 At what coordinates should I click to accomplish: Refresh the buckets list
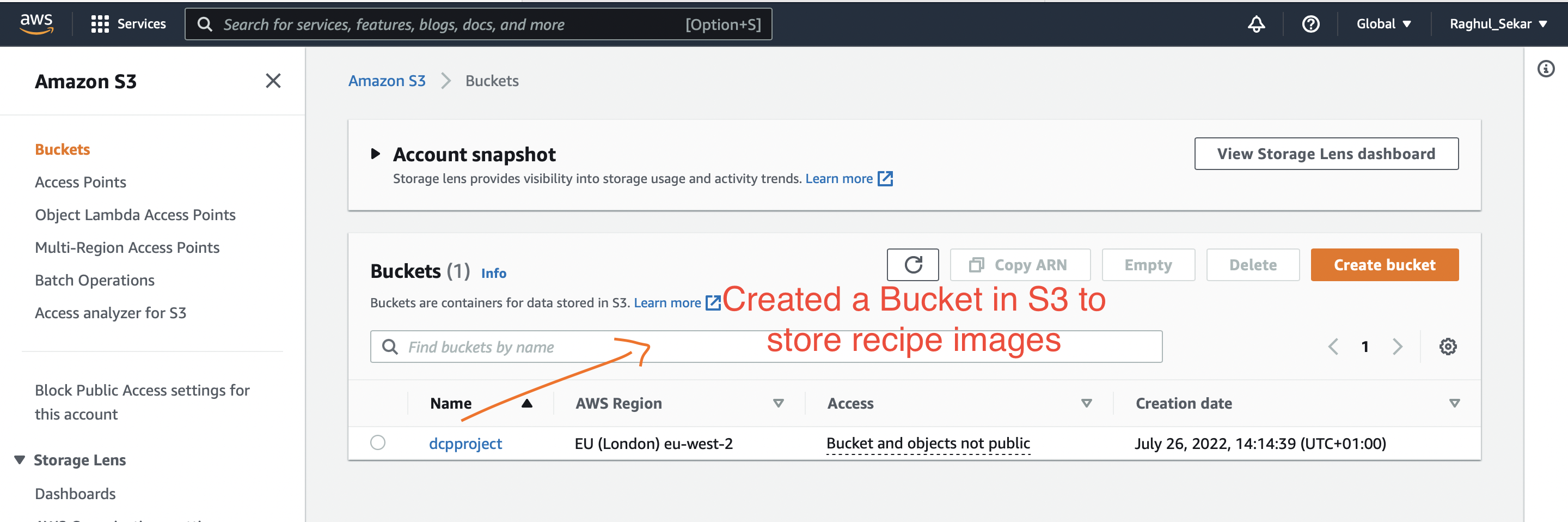point(912,265)
